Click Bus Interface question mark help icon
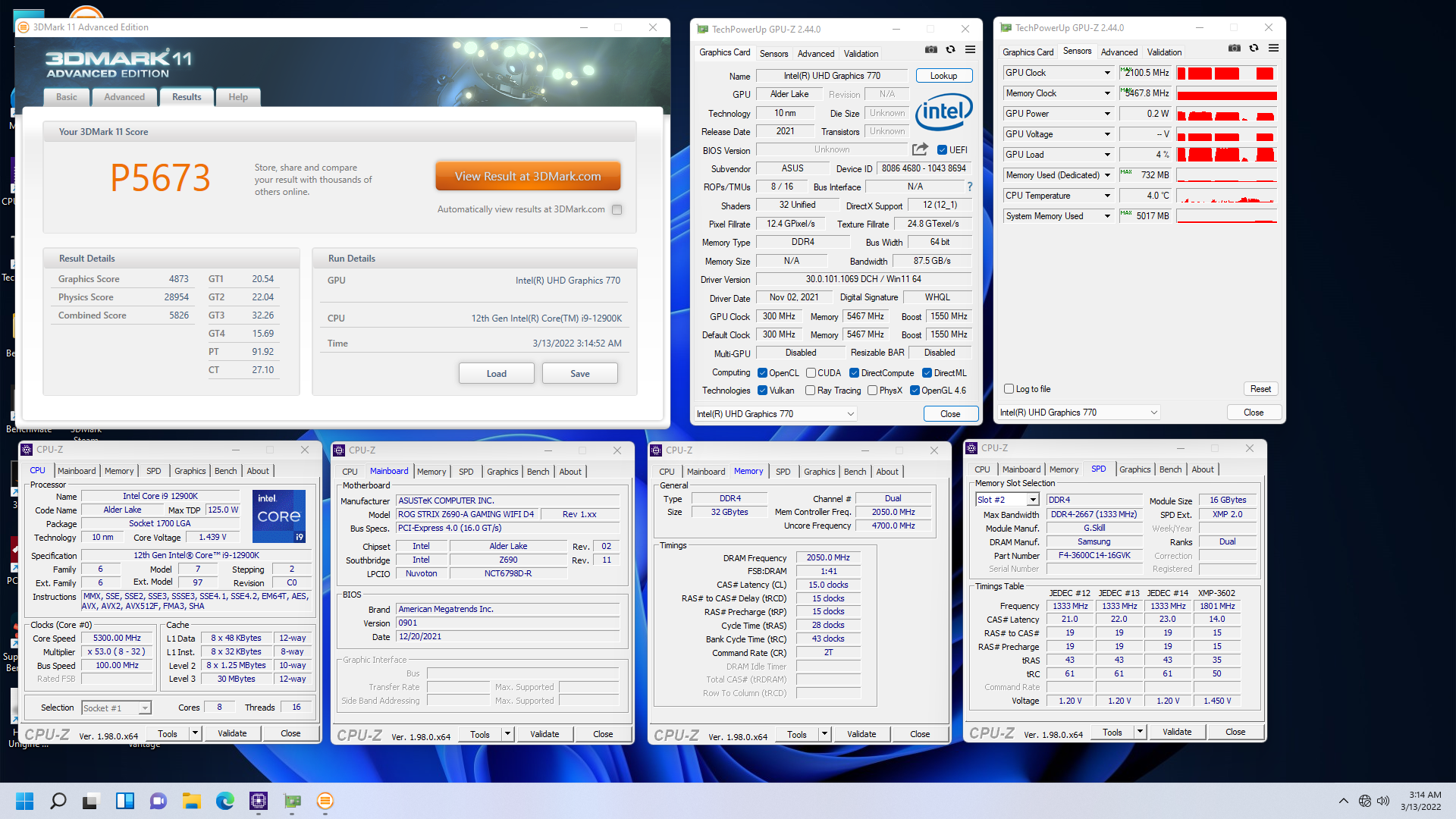Screen dimensions: 1456x819 [x=969, y=187]
